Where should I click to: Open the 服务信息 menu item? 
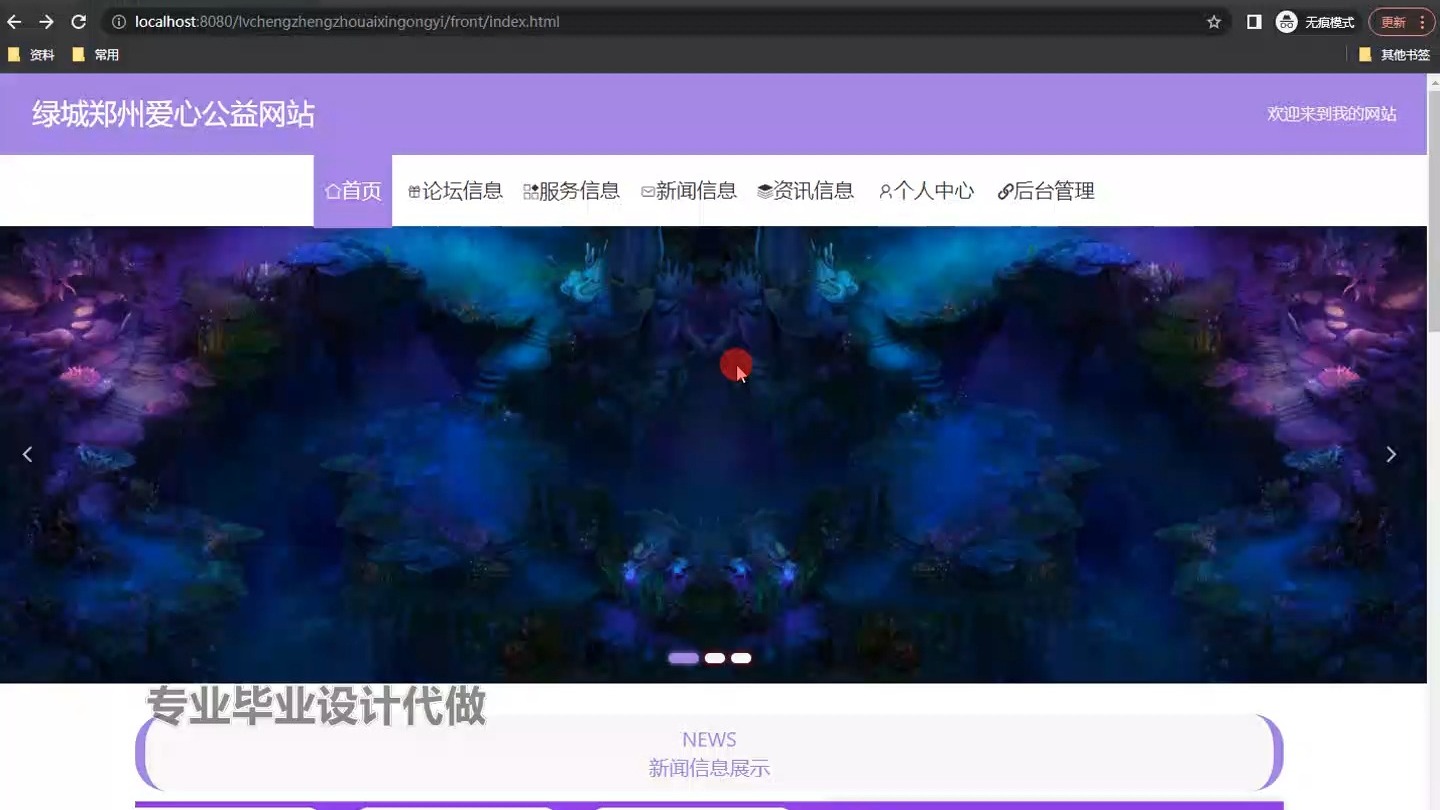(572, 191)
